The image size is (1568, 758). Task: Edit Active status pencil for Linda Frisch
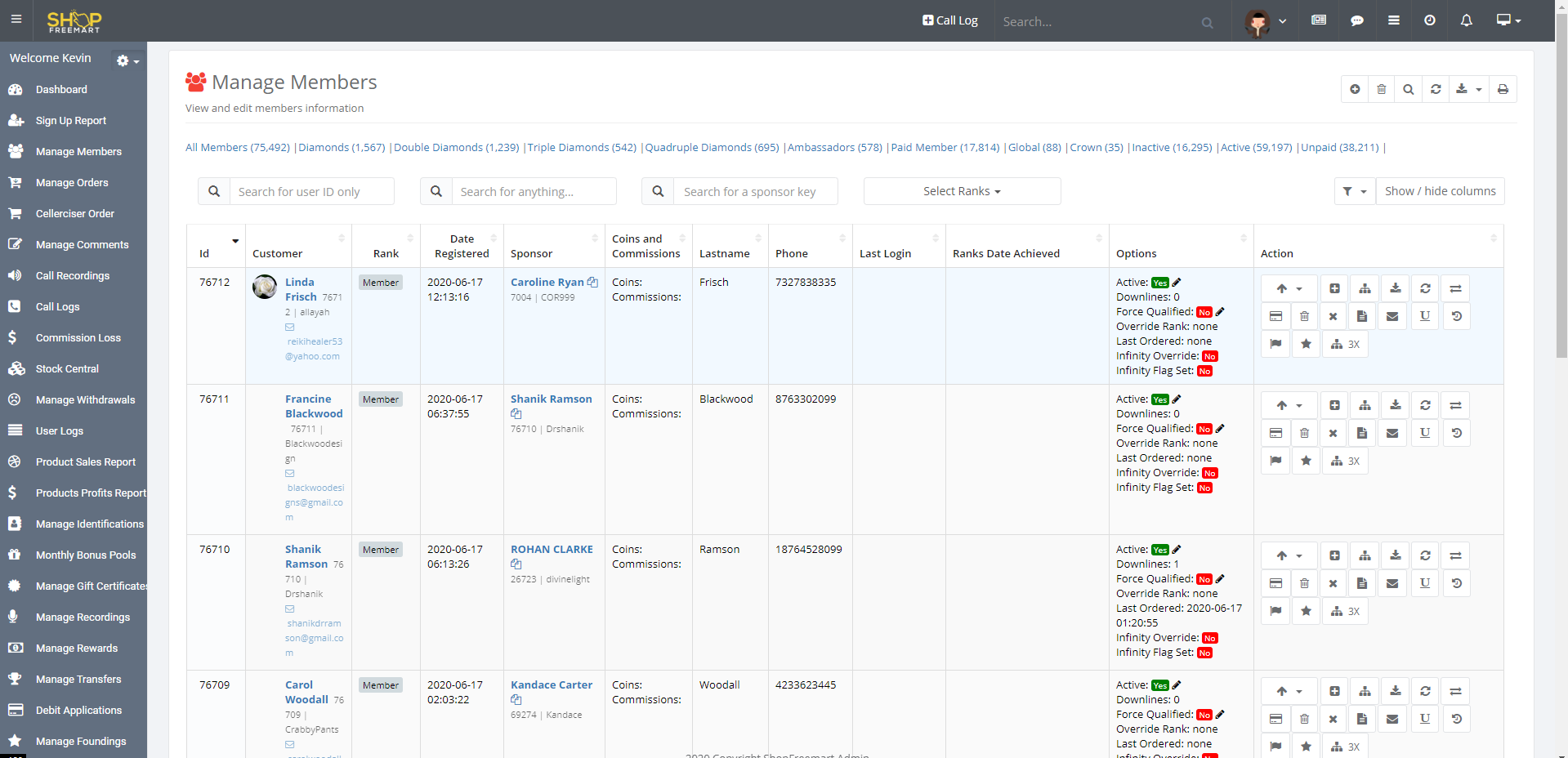coord(1177,283)
